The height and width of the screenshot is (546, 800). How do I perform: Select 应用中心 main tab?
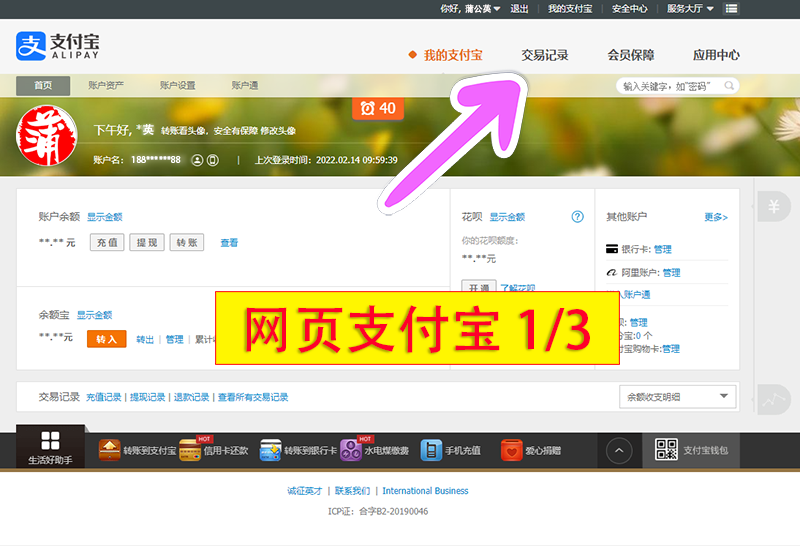point(716,55)
